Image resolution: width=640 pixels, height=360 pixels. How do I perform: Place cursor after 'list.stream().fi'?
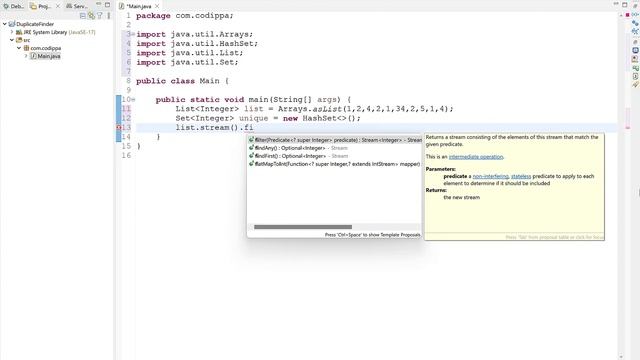pos(254,128)
